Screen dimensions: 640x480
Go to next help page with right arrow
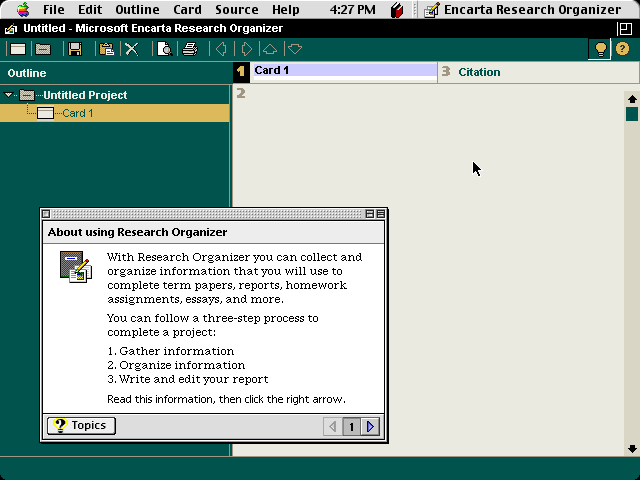click(x=371, y=427)
